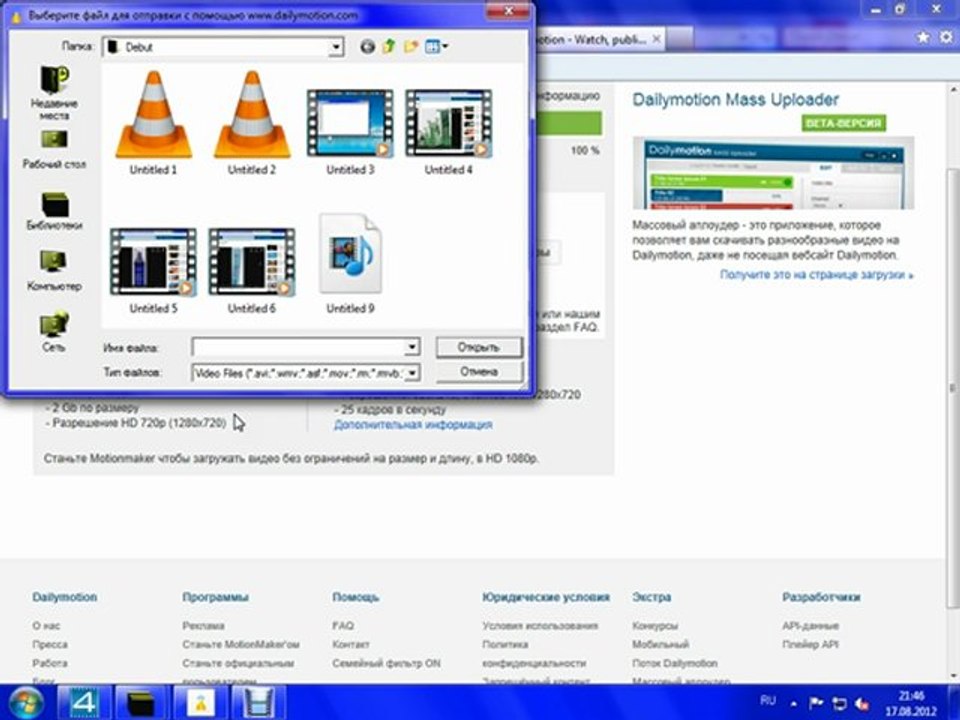Image resolution: width=960 pixels, height=720 pixels.
Task: Select the Untitled 5 video thumbnail
Action: point(153,269)
